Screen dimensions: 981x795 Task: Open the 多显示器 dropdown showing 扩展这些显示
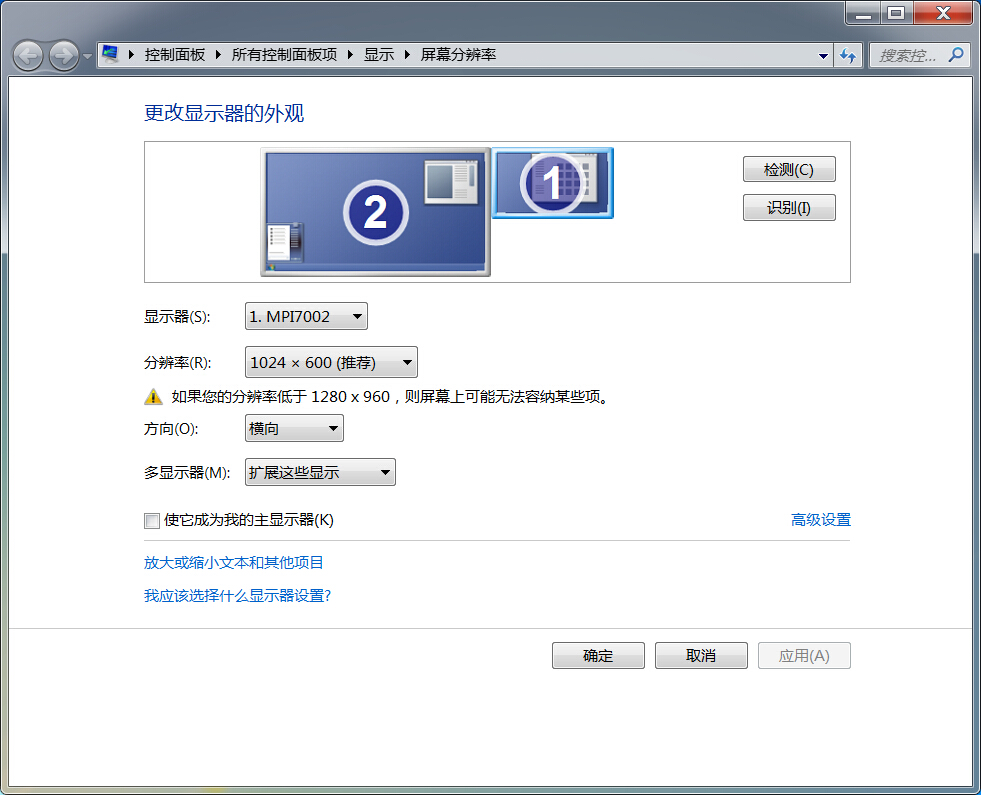pos(320,473)
